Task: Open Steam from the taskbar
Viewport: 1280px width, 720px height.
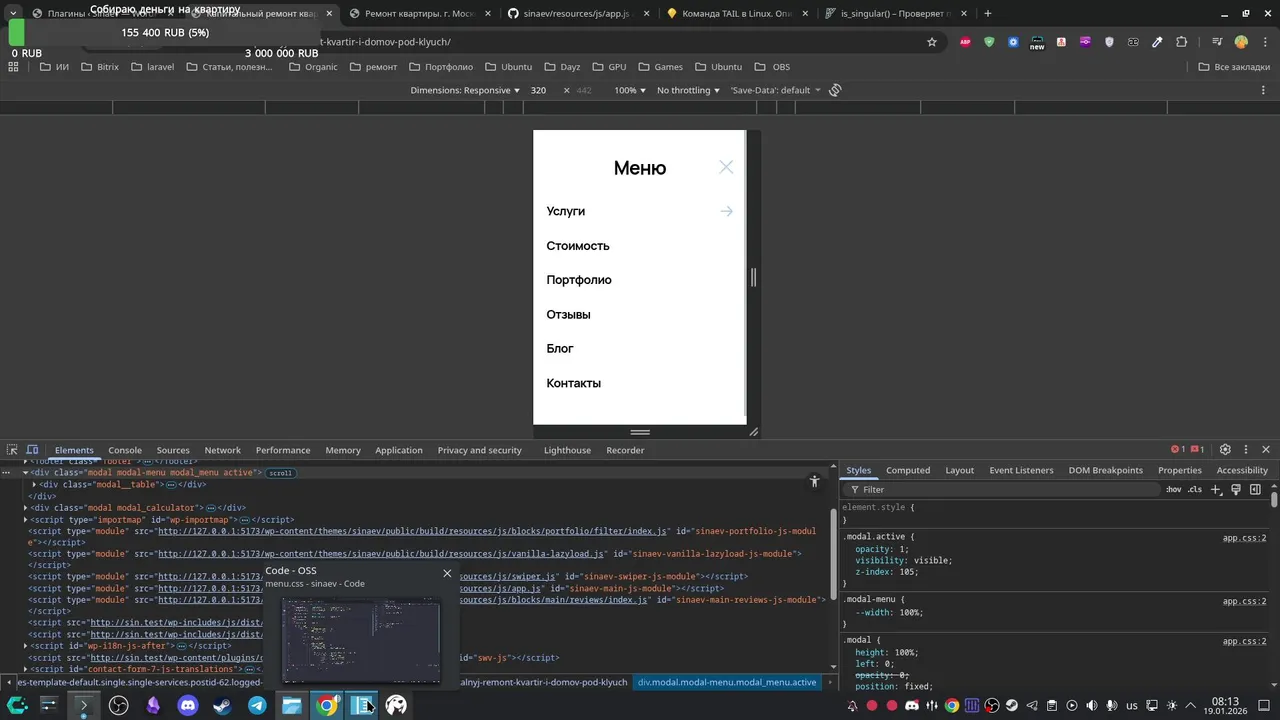Action: (222, 705)
